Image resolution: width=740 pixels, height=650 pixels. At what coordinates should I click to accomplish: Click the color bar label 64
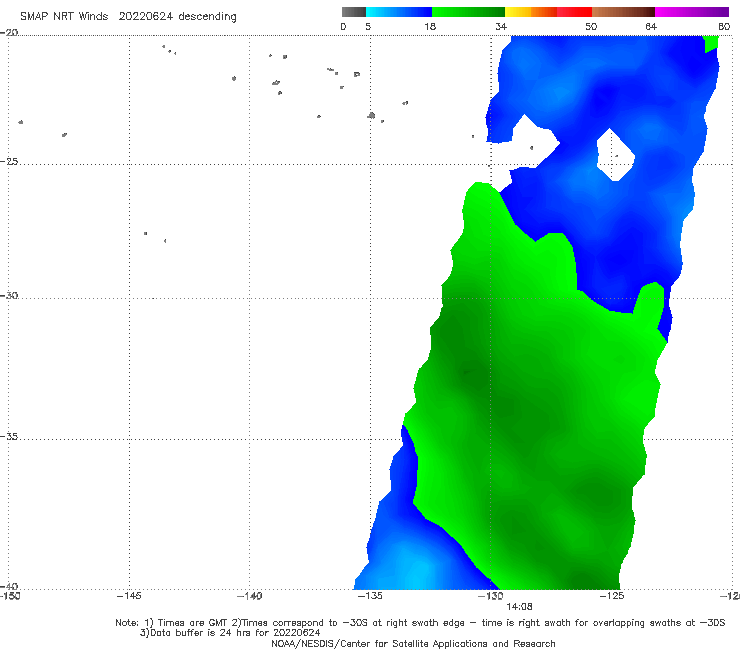pyautogui.click(x=651, y=27)
